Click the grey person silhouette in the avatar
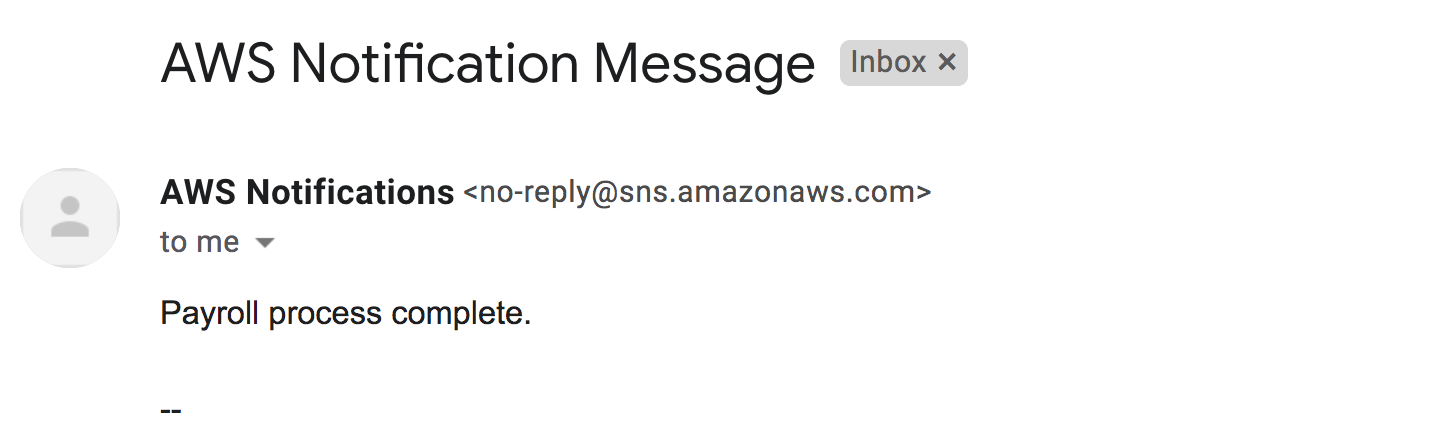 tap(70, 217)
